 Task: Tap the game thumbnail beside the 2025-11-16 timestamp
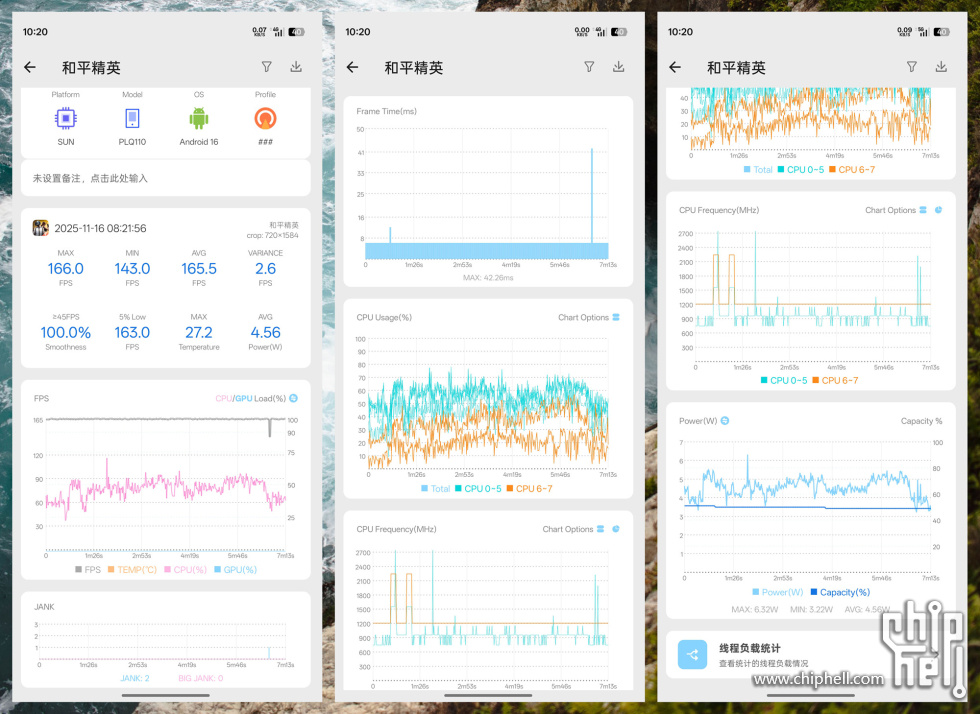pyautogui.click(x=41, y=228)
